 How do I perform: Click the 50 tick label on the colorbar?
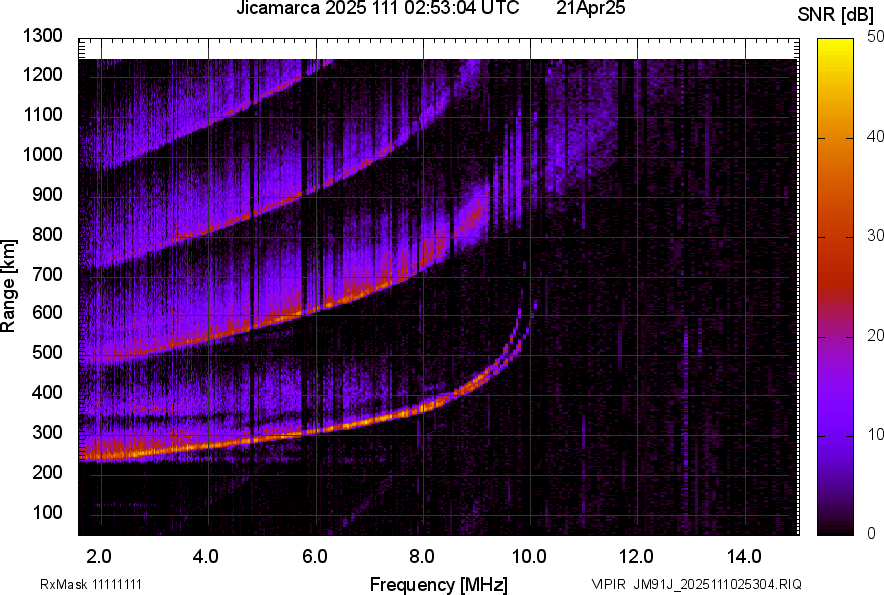click(x=876, y=37)
